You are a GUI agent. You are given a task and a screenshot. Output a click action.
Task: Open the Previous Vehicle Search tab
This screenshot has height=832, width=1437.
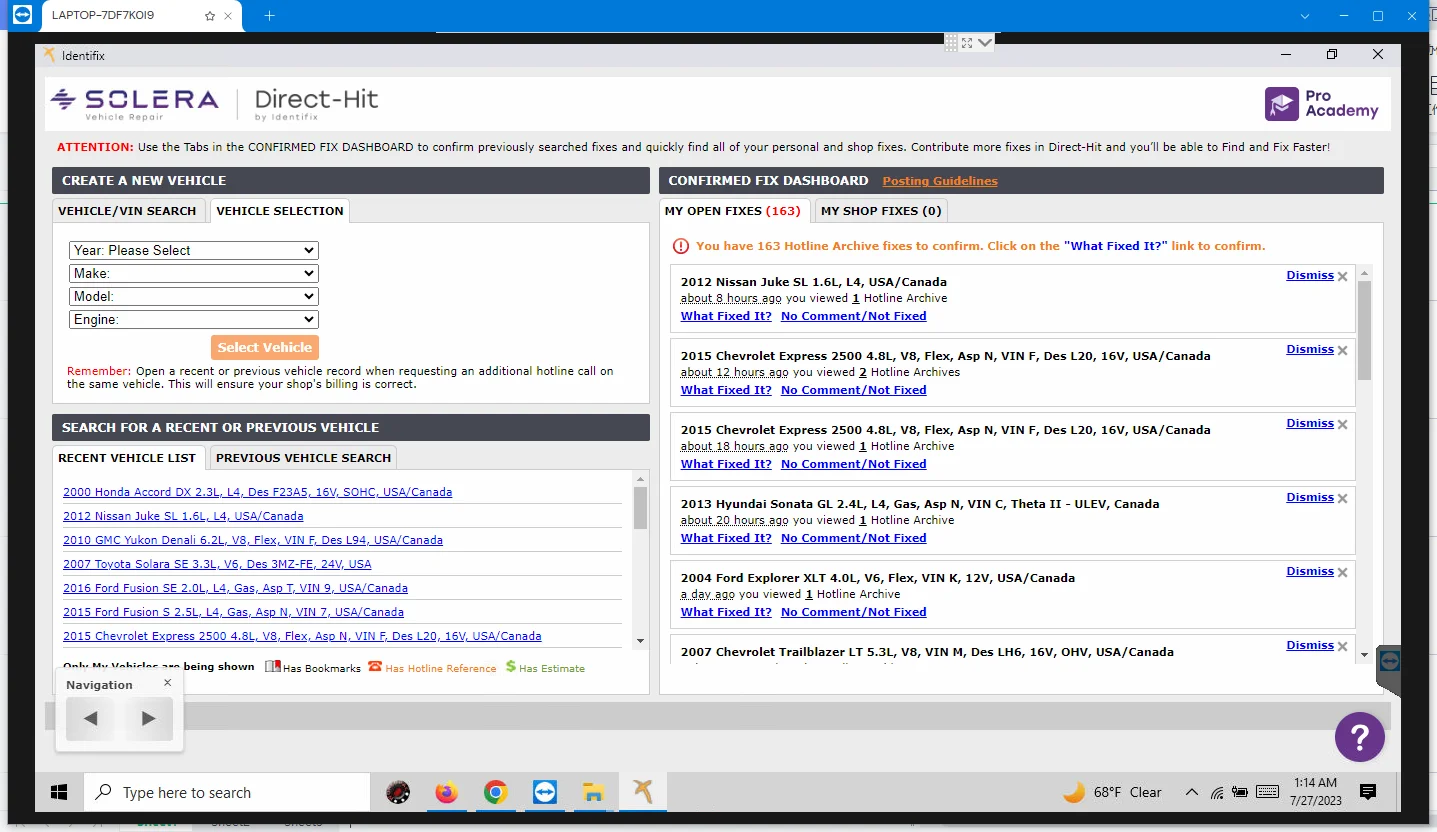(304, 458)
